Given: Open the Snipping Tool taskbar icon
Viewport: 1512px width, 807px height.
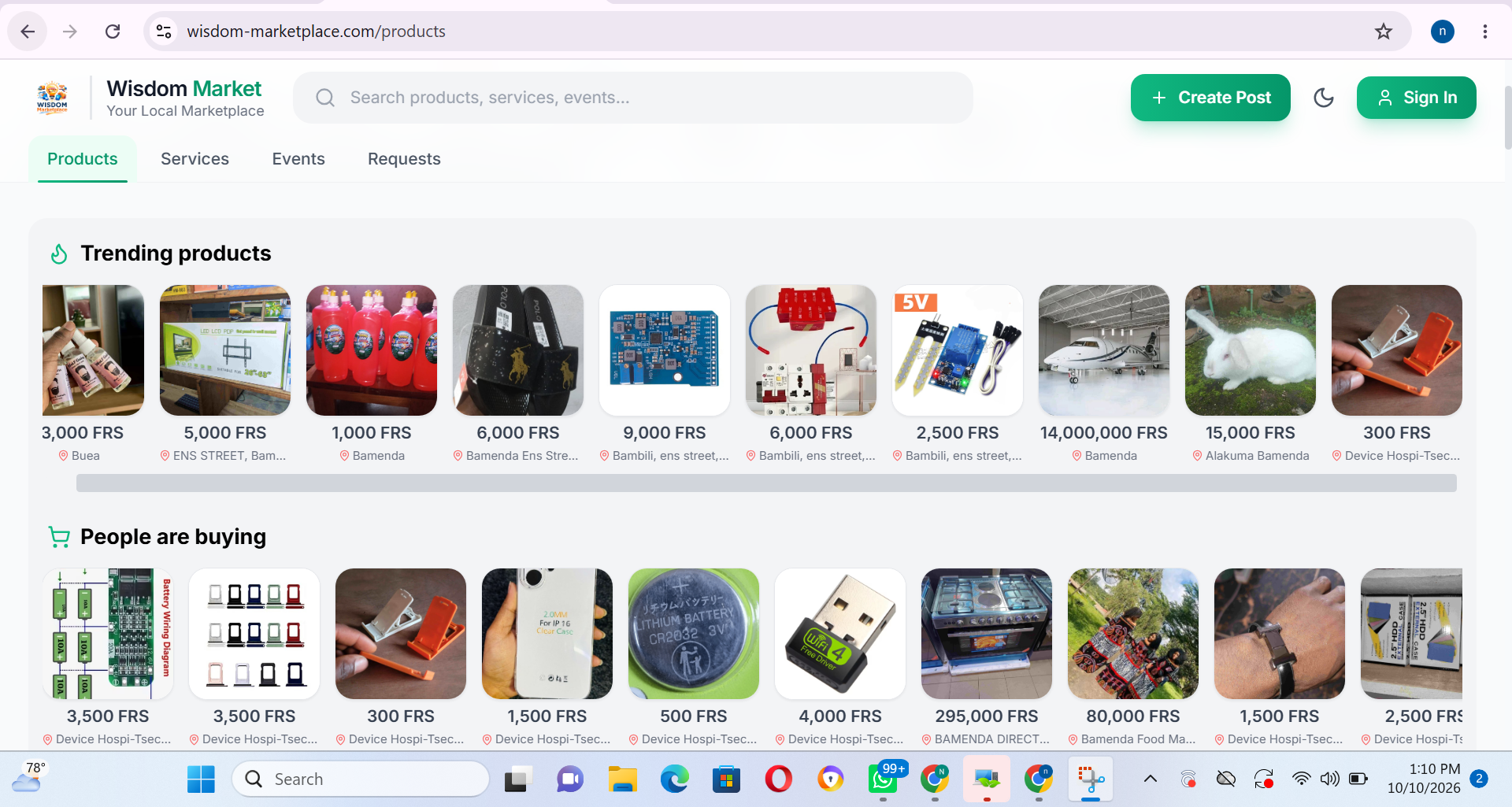Looking at the screenshot, I should point(1091,779).
